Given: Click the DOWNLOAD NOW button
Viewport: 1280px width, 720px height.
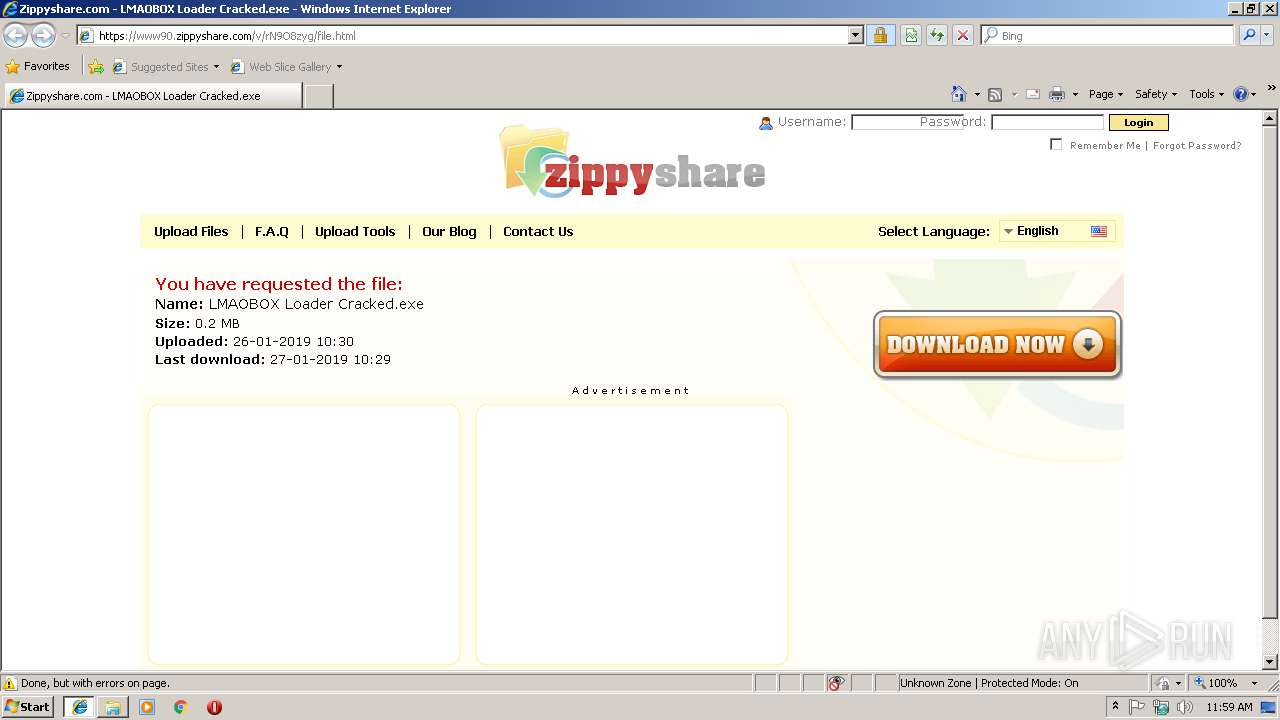Looking at the screenshot, I should click(x=997, y=345).
